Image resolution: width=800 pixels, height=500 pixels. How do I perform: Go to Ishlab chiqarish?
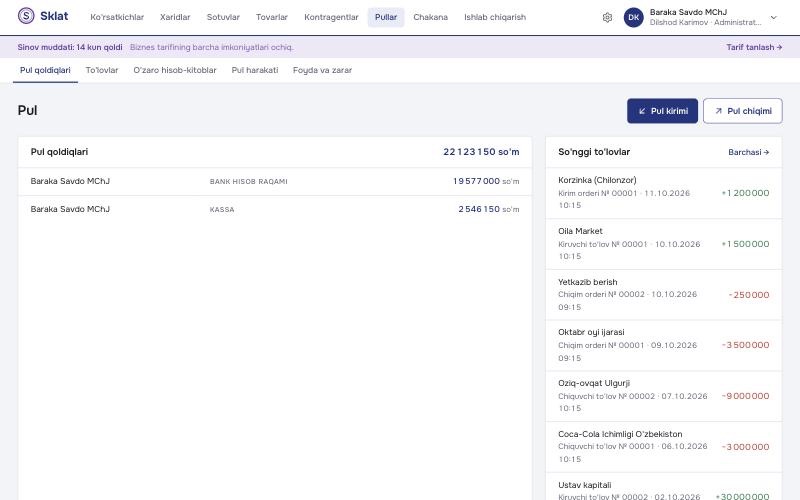pyautogui.click(x=495, y=17)
